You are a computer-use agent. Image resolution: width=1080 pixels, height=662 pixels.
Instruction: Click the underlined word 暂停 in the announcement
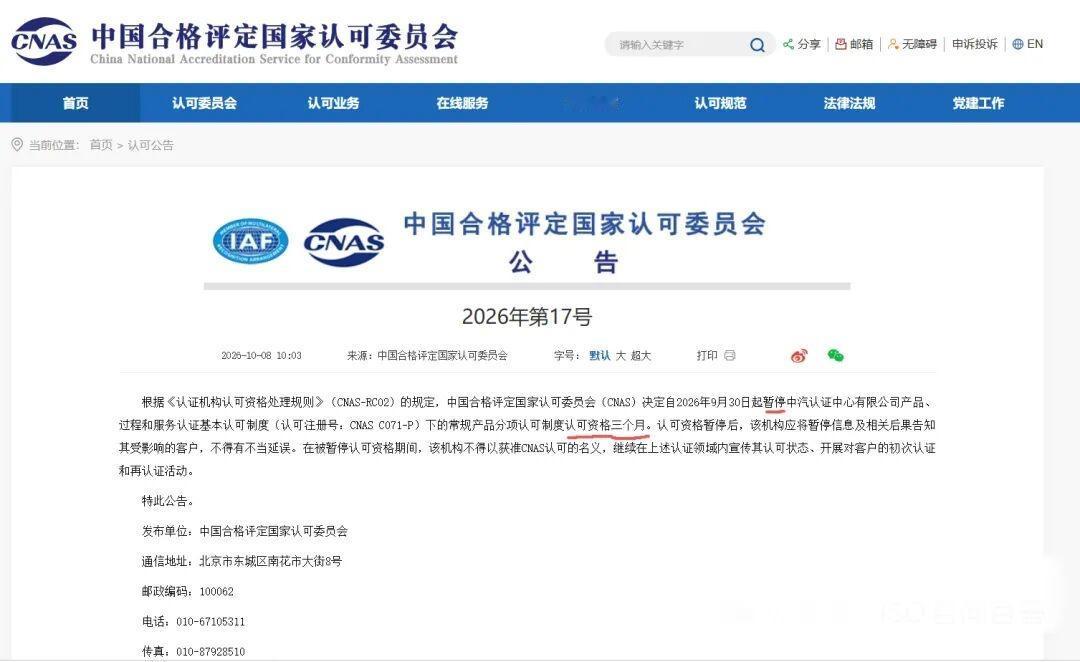pos(775,402)
